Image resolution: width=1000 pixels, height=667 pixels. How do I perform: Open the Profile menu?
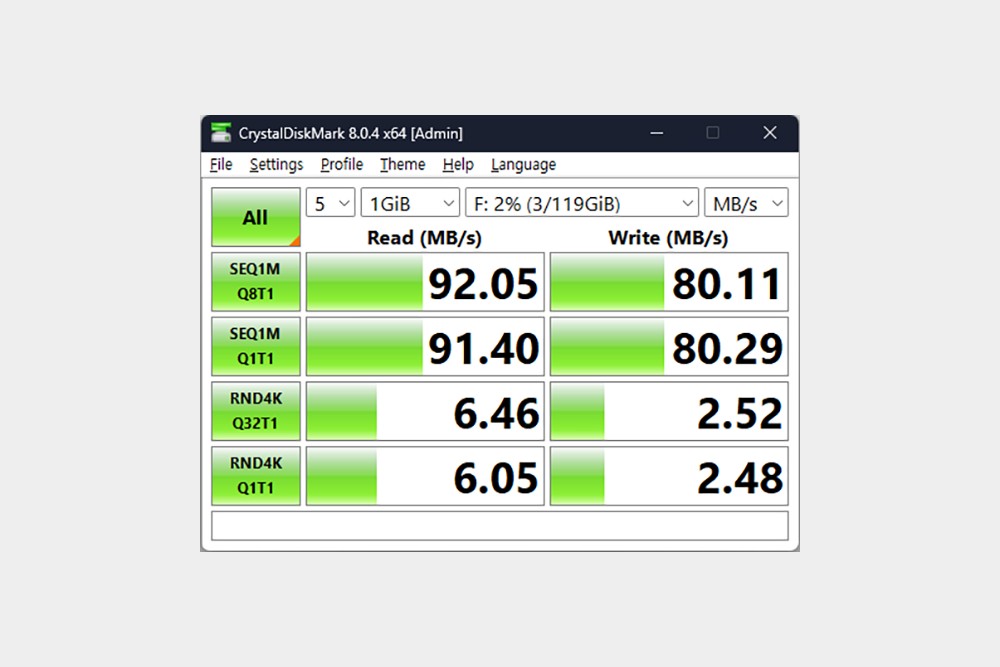[341, 165]
